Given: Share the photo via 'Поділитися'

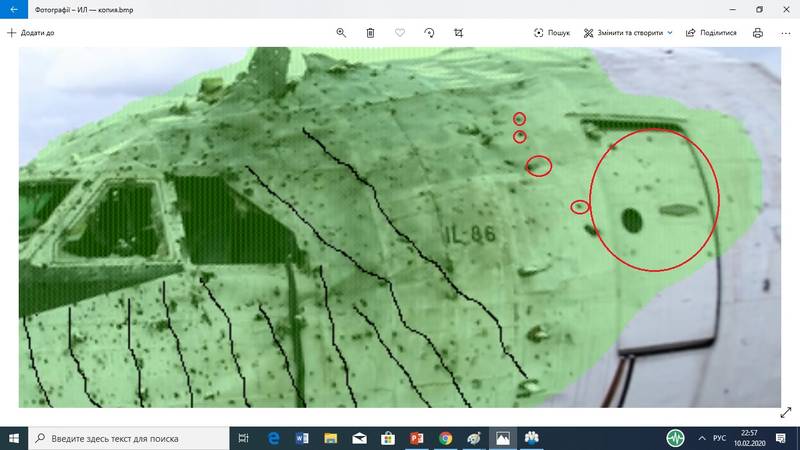Looking at the screenshot, I should [x=711, y=33].
